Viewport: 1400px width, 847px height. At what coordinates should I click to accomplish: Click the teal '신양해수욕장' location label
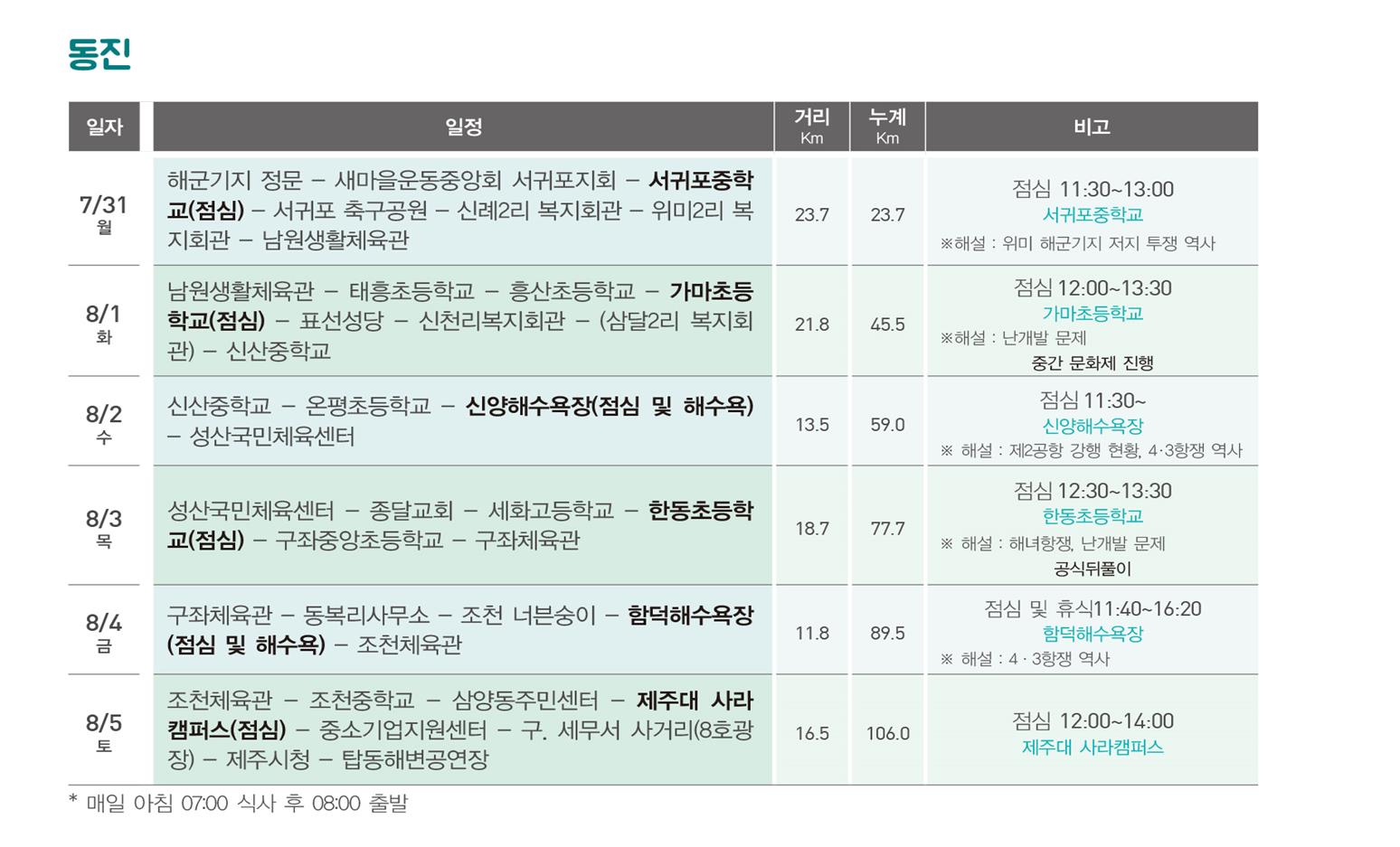click(x=1093, y=426)
